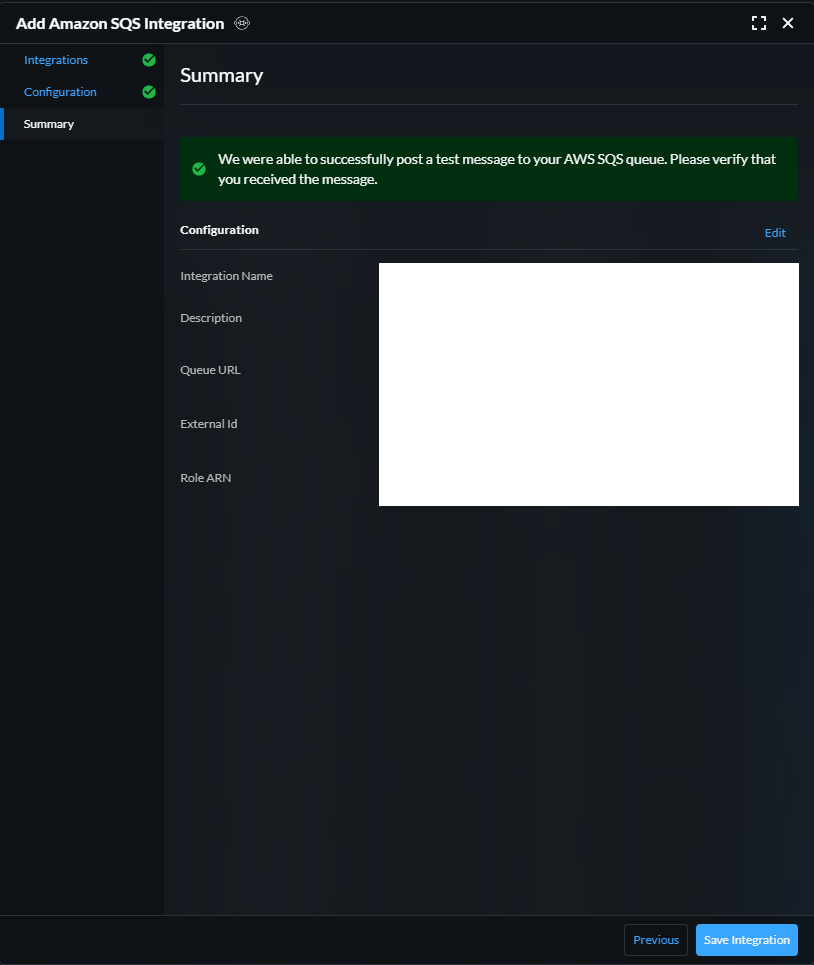
Task: Edit the Configuration section
Action: (775, 233)
